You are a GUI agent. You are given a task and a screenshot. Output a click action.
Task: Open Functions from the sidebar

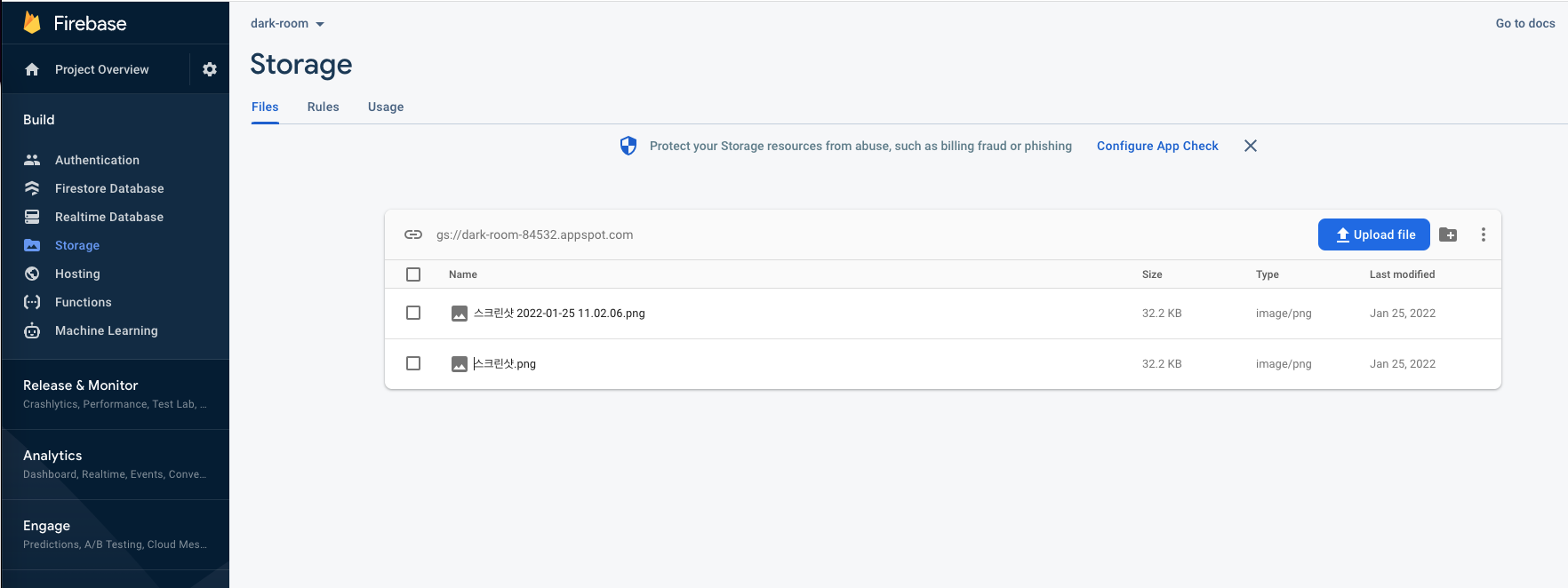click(84, 302)
